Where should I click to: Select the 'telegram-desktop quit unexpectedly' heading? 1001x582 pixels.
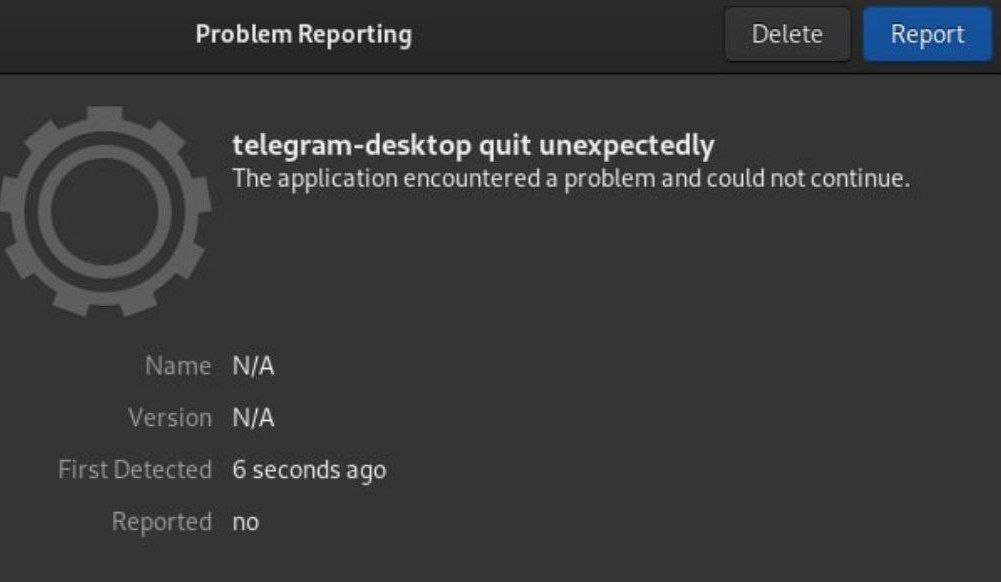(473, 146)
